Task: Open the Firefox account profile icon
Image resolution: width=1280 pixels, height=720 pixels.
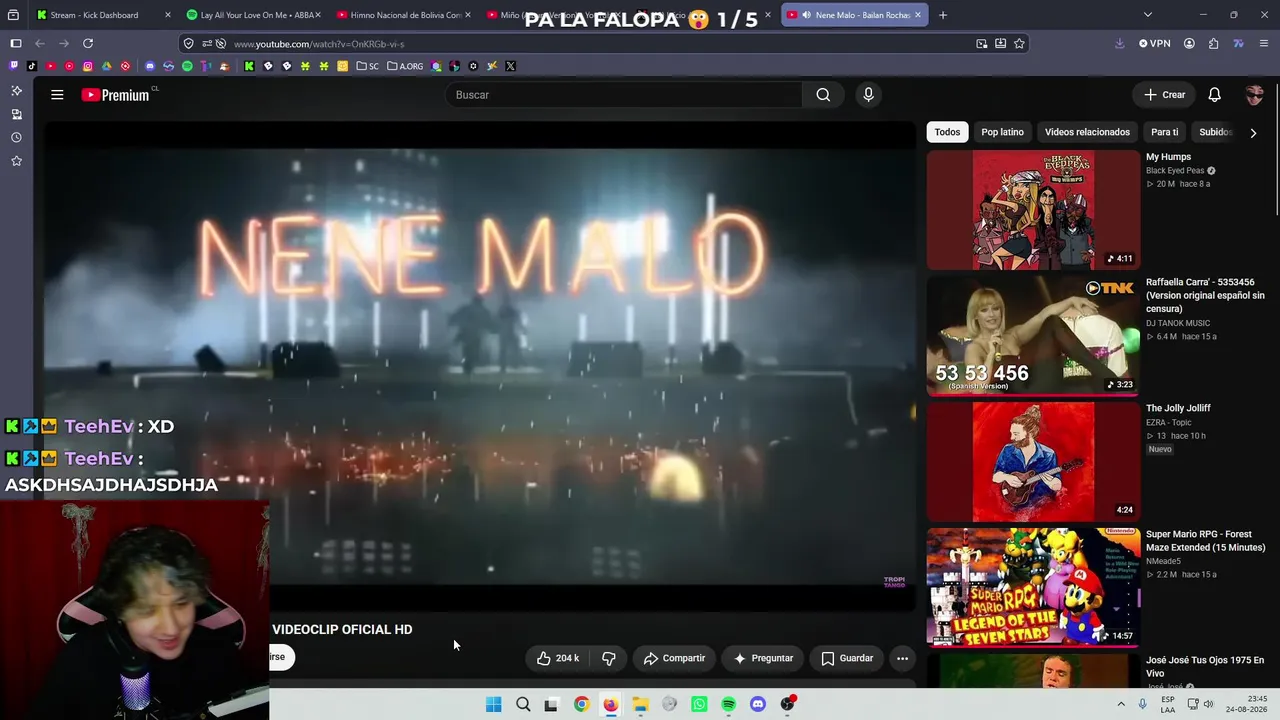Action: tap(1189, 43)
